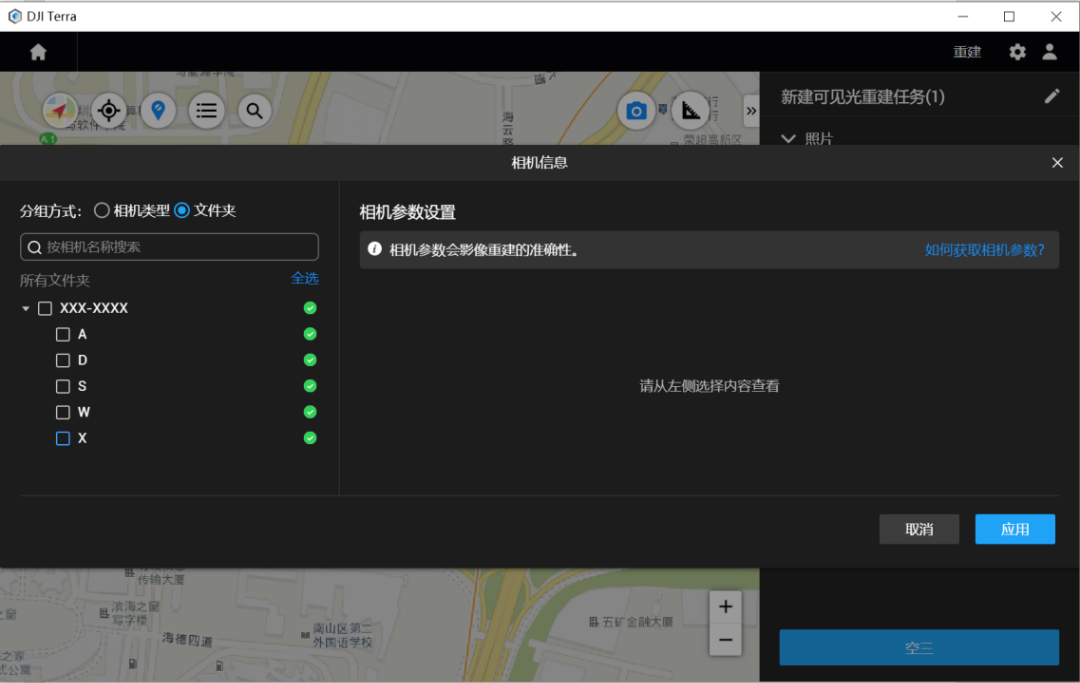Click the Home icon in top bar
Screen dimensions: 1080x683
pos(38,52)
